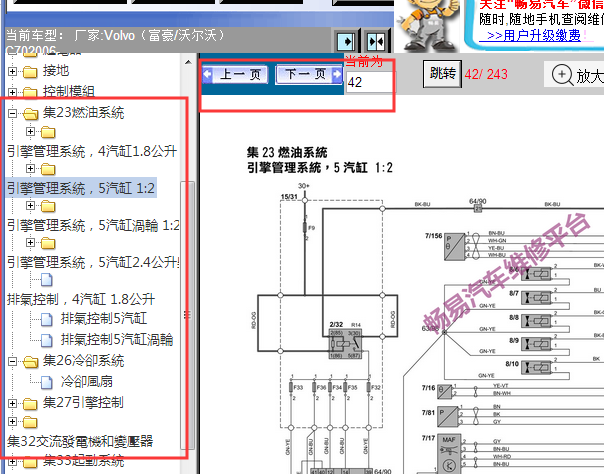Click the 集26冷卻系統 folder label

tap(84, 361)
